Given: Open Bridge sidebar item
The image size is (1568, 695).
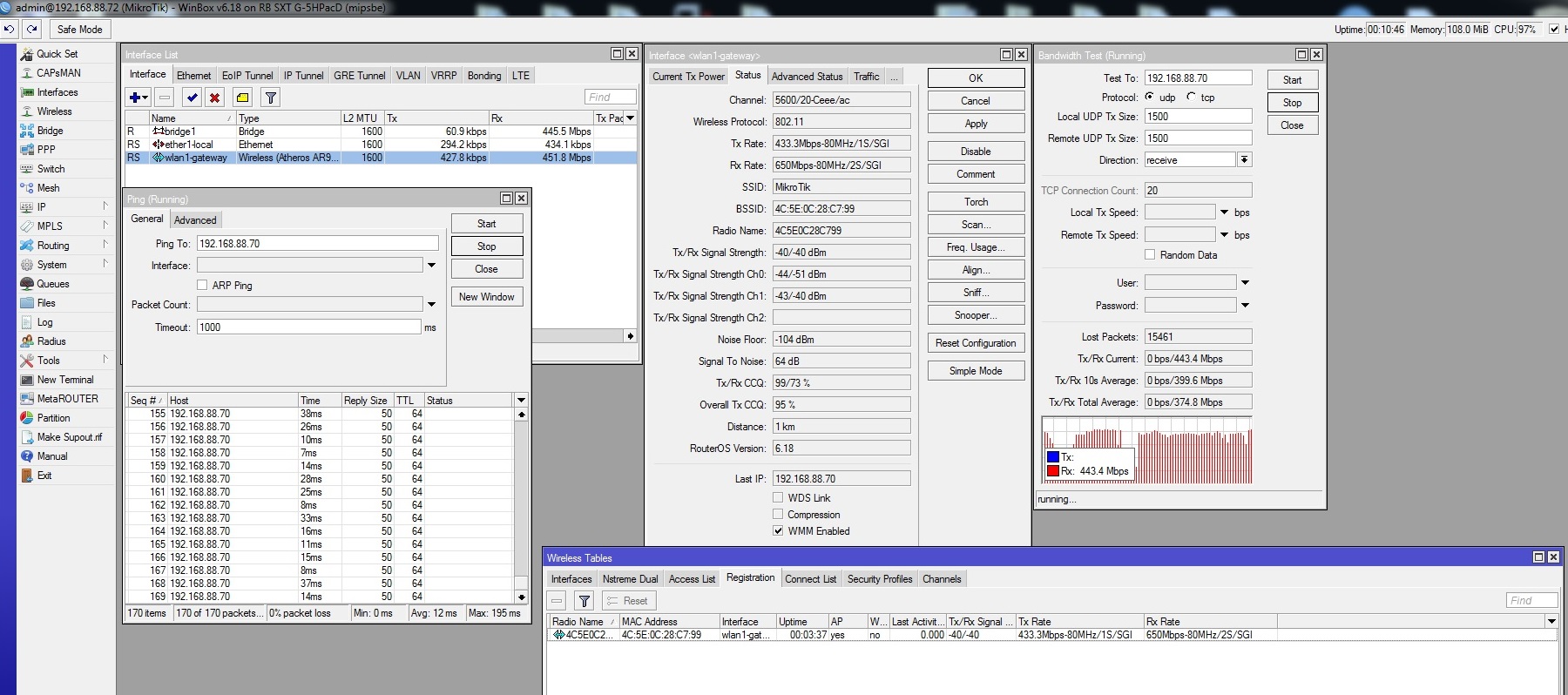Looking at the screenshot, I should coord(50,131).
